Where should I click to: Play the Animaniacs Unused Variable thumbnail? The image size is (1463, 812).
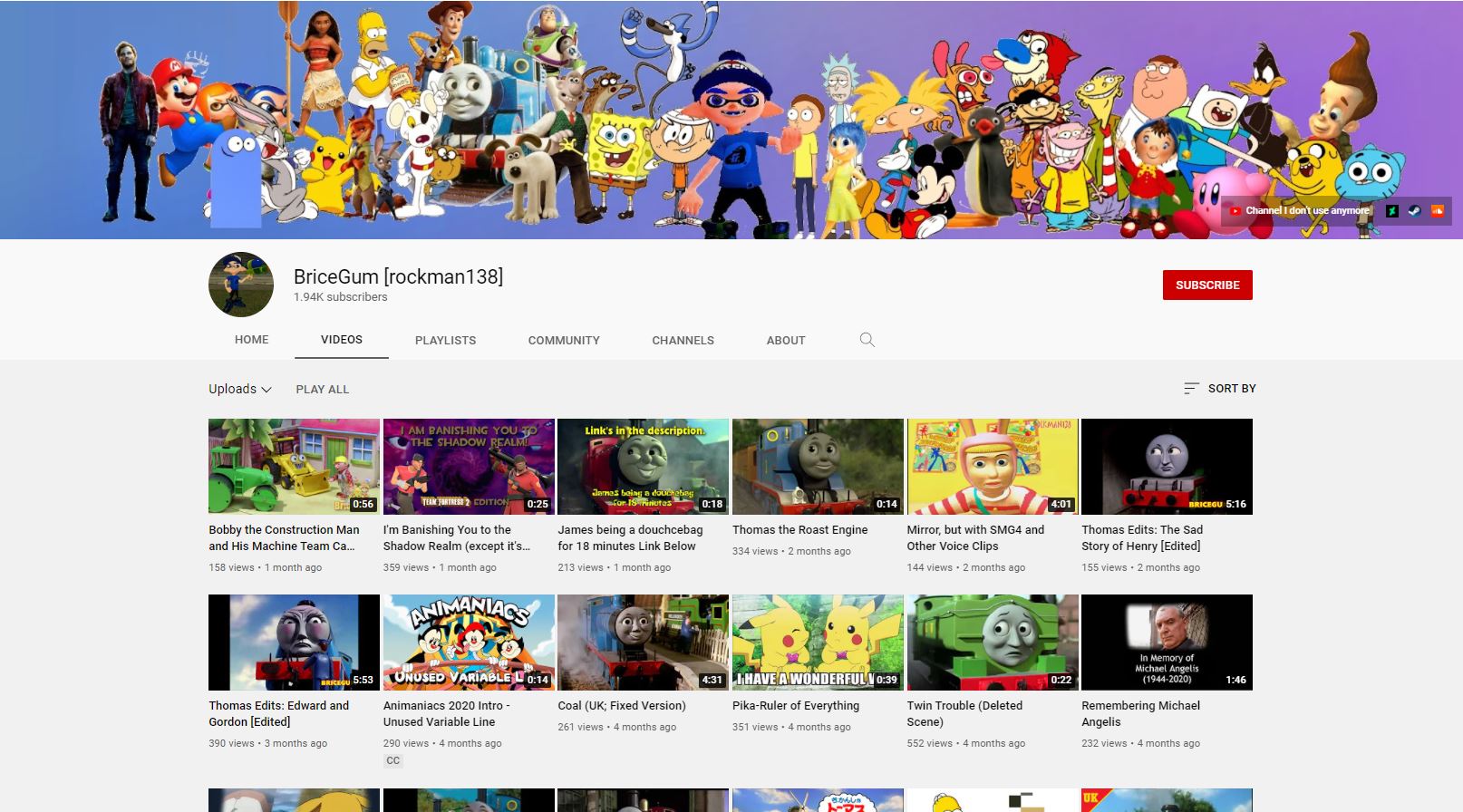click(469, 643)
